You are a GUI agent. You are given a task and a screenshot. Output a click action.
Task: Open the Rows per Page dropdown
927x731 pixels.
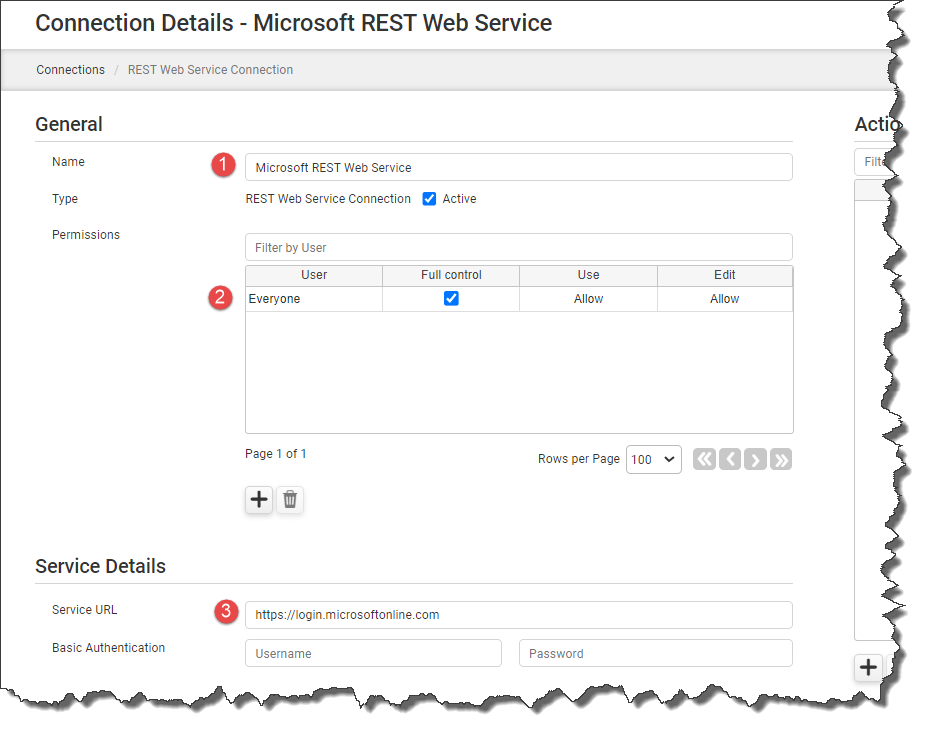(654, 460)
